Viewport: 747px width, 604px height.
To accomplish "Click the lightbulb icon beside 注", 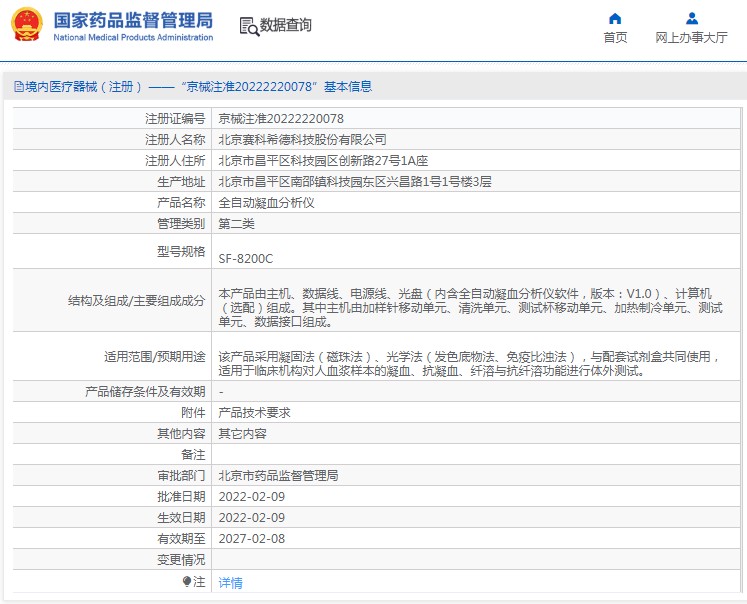I will tap(187, 581).
